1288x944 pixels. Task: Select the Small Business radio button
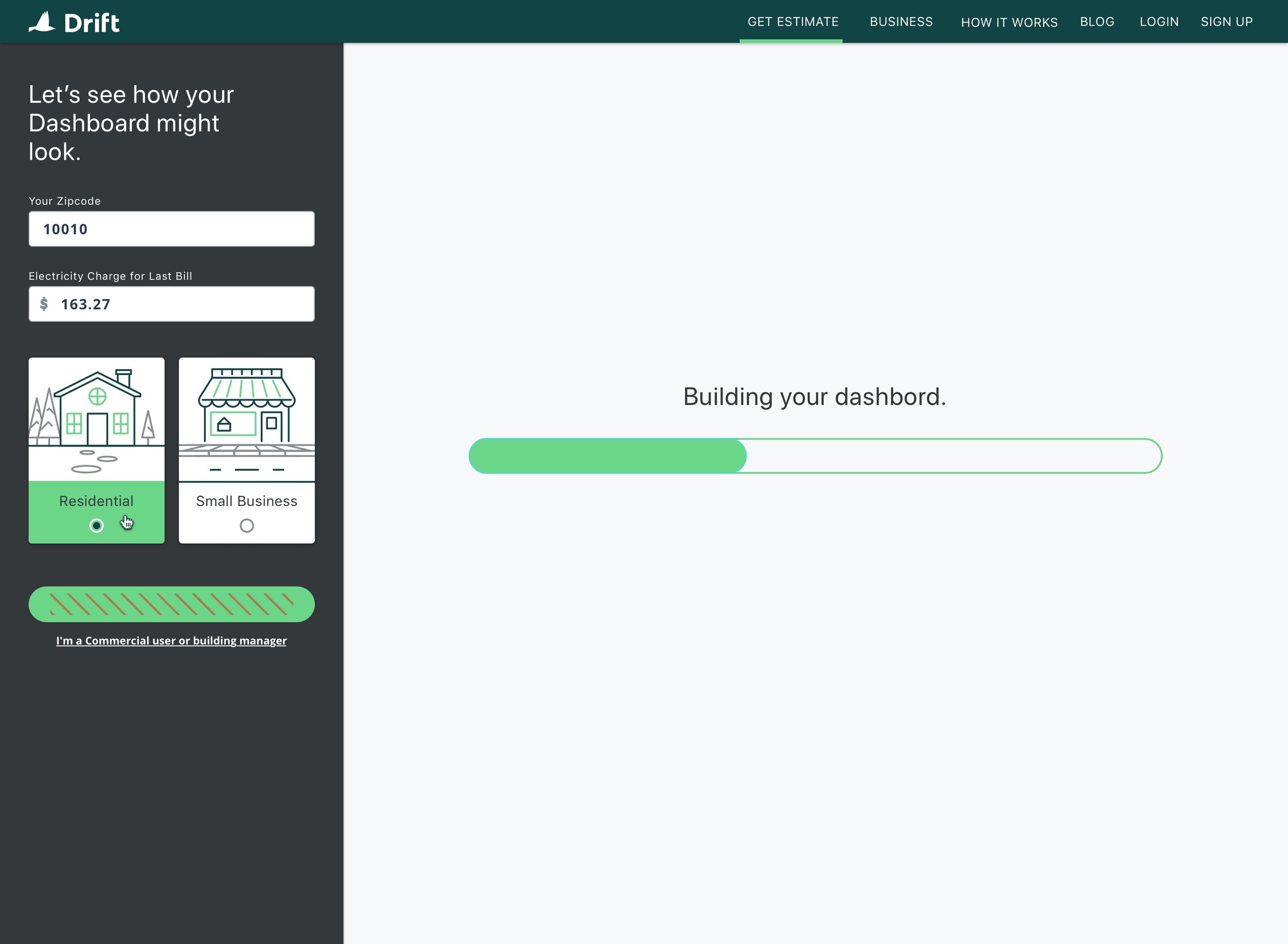(x=246, y=526)
